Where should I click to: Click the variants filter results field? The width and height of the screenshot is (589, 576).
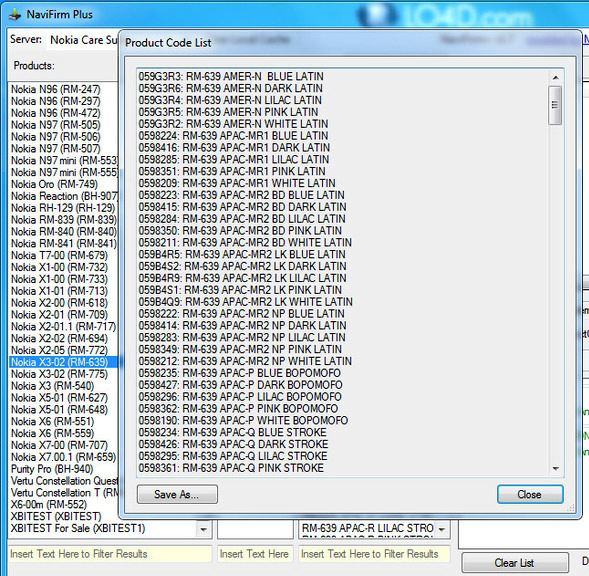point(374,554)
